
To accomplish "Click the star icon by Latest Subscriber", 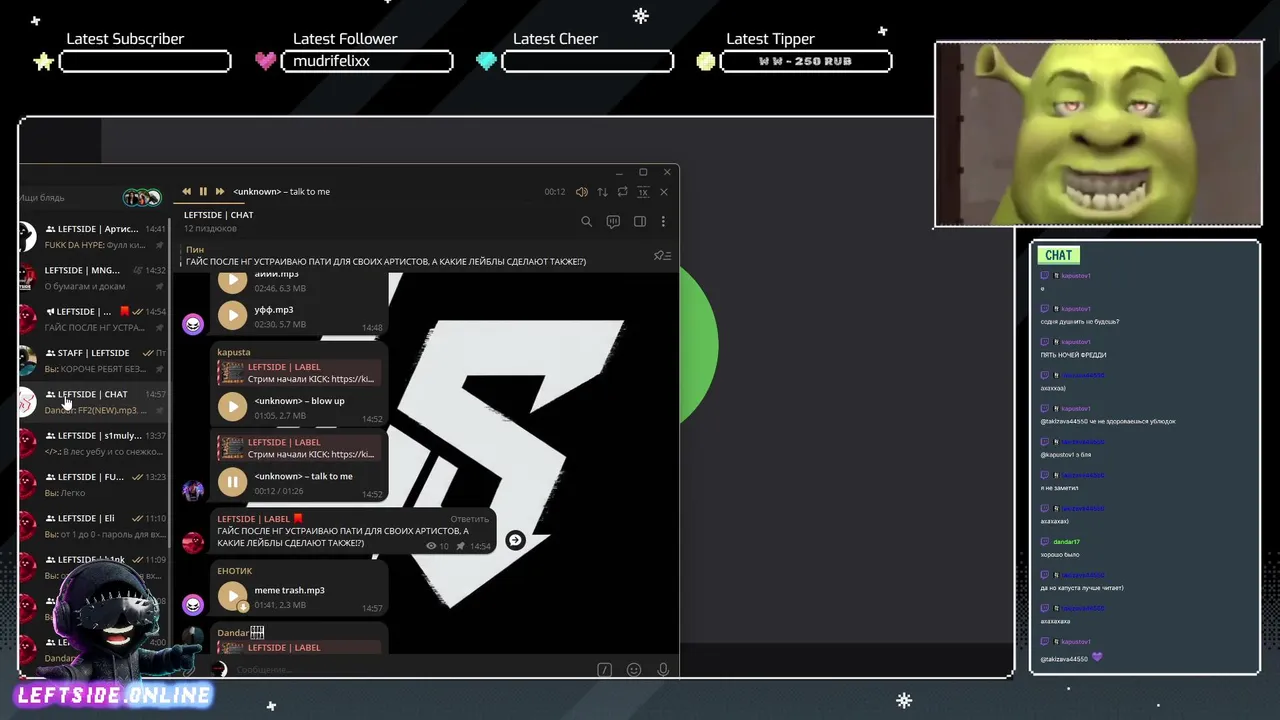I will [43, 61].
